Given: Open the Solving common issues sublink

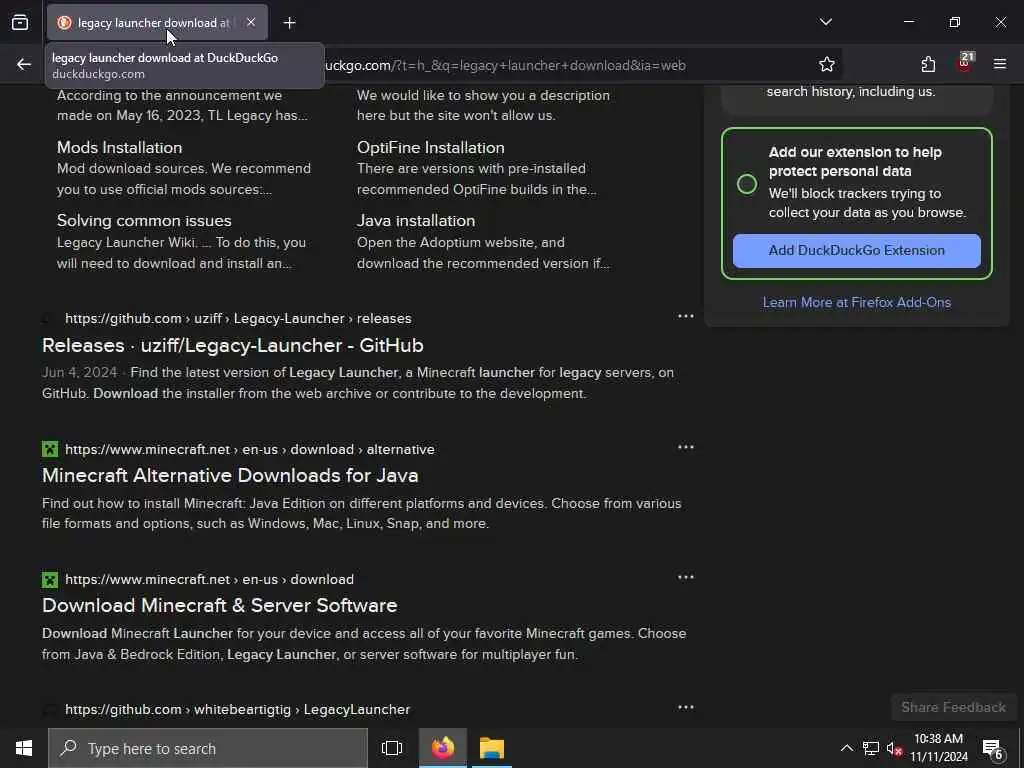Looking at the screenshot, I should coord(144,221).
